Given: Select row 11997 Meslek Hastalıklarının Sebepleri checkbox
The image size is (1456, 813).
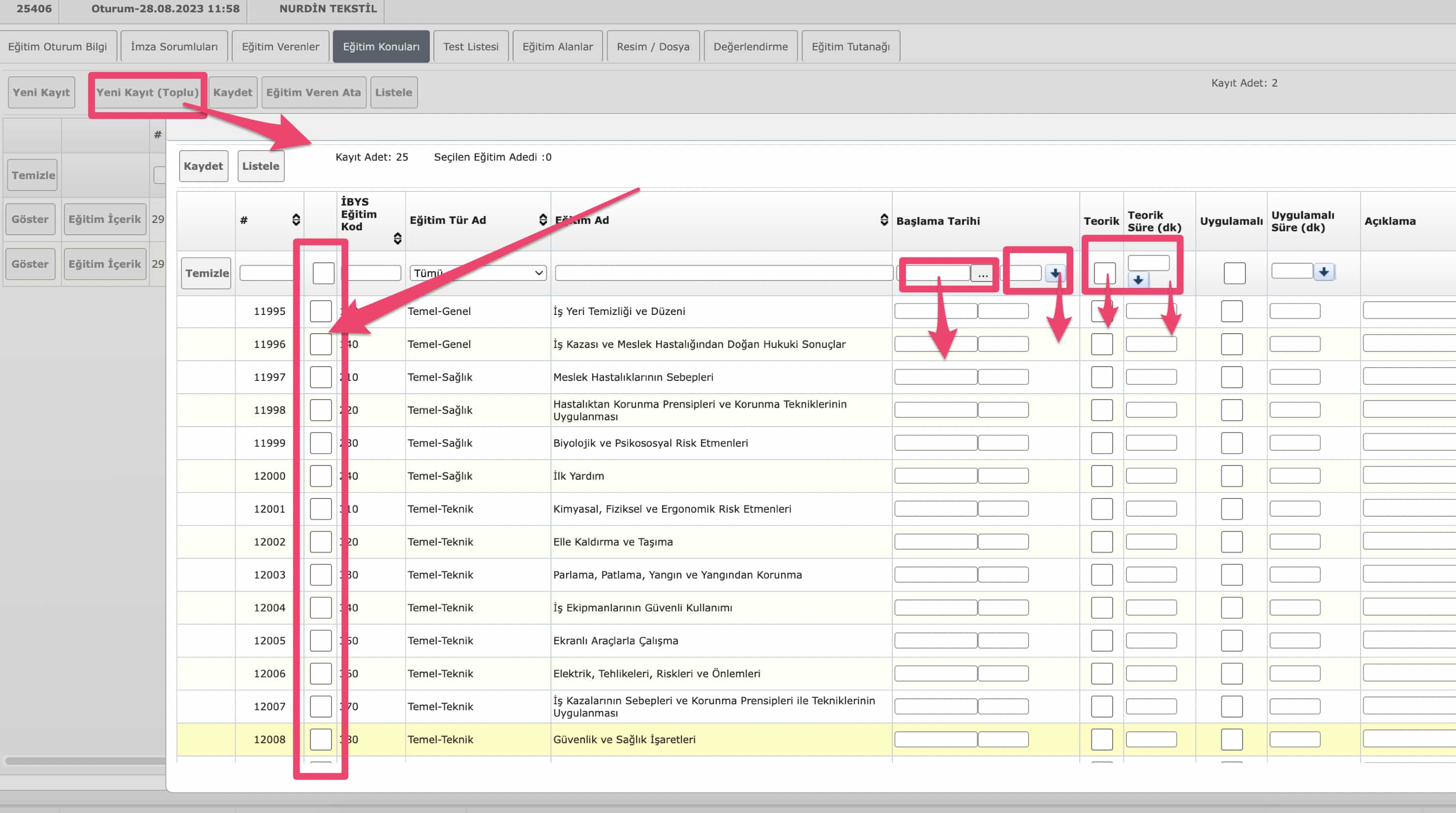Looking at the screenshot, I should coord(321,377).
